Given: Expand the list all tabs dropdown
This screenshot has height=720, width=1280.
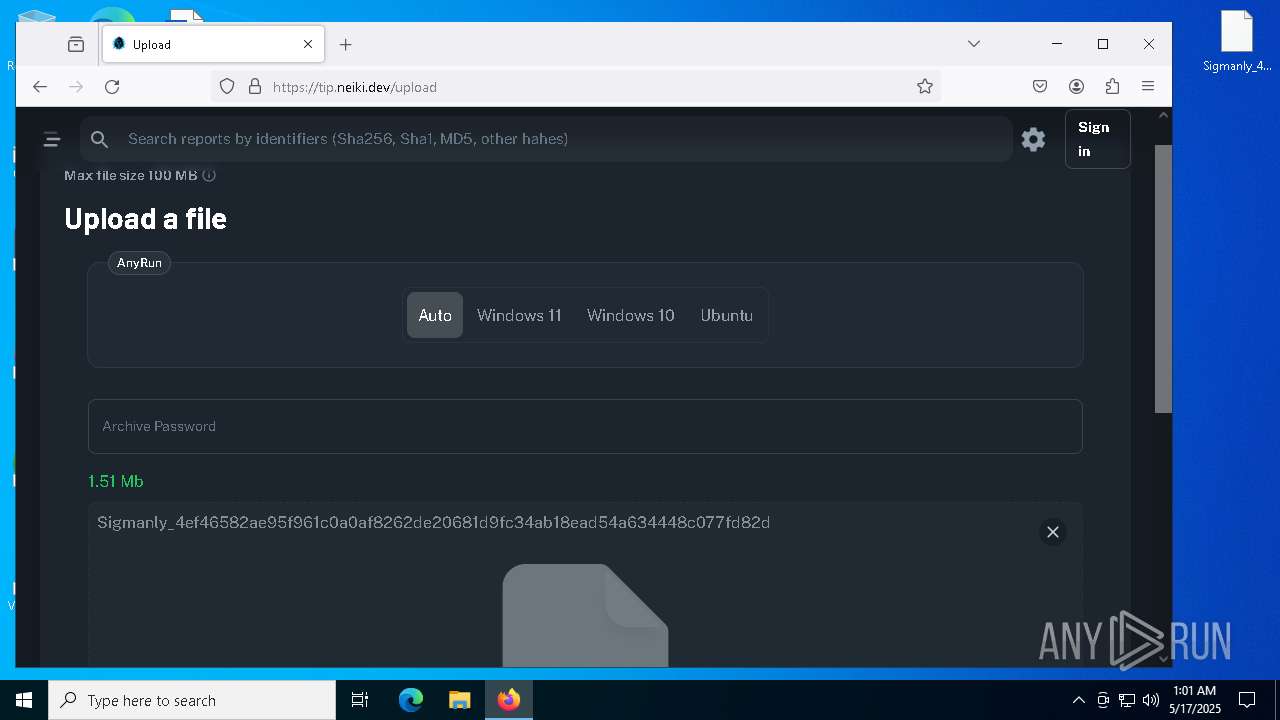Looking at the screenshot, I should [973, 44].
